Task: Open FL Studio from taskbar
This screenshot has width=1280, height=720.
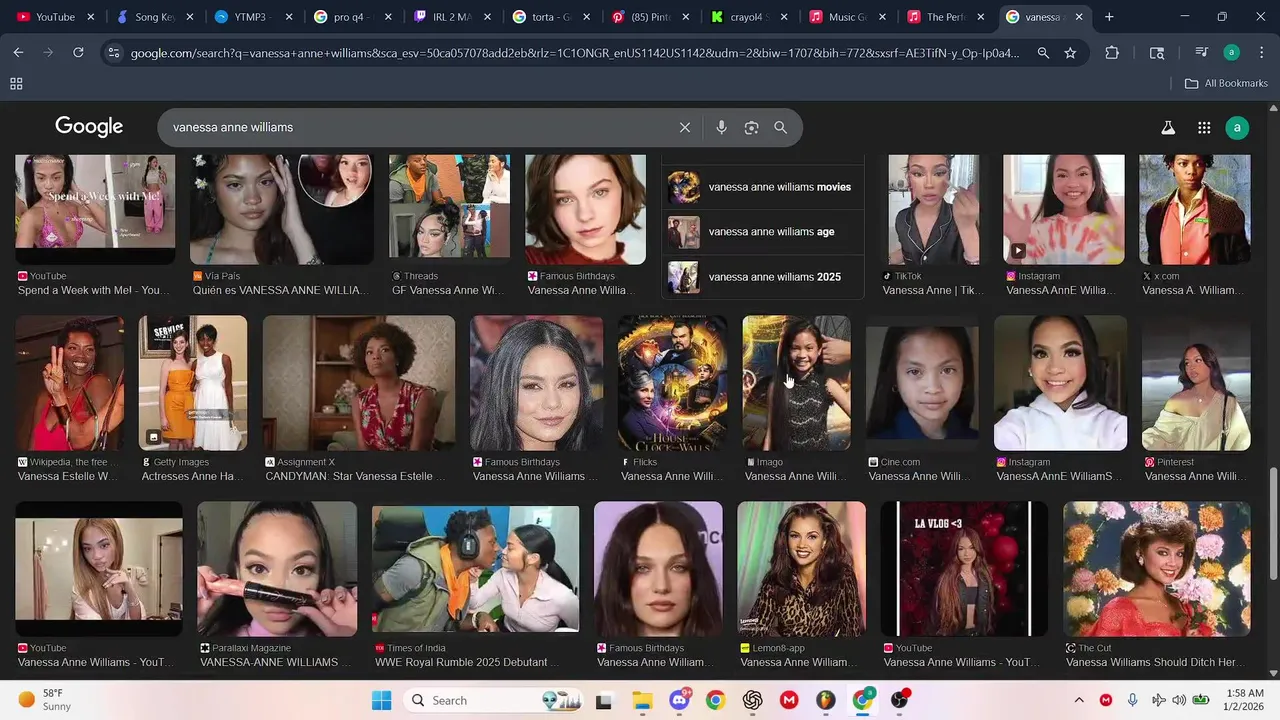Action: (825, 700)
